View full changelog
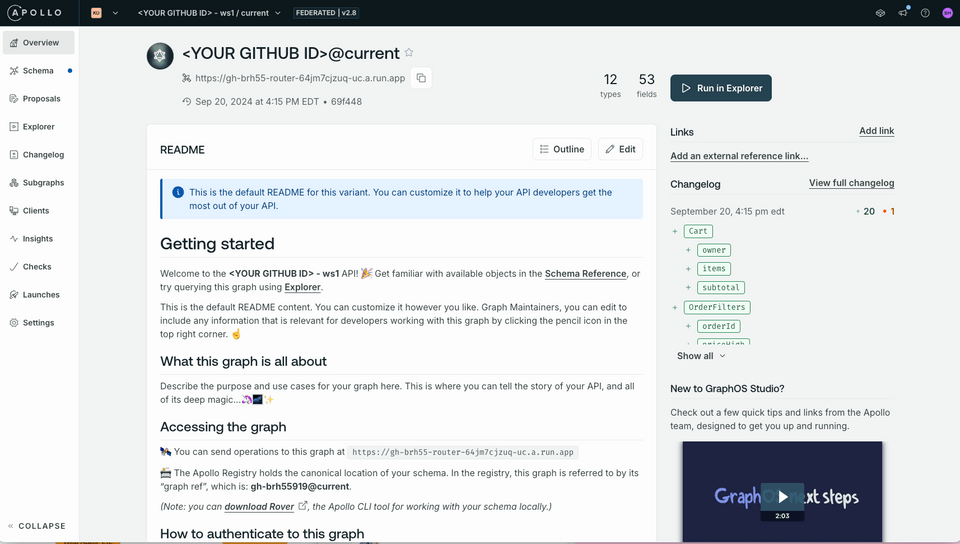Image resolution: width=960 pixels, height=544 pixels. tap(851, 183)
